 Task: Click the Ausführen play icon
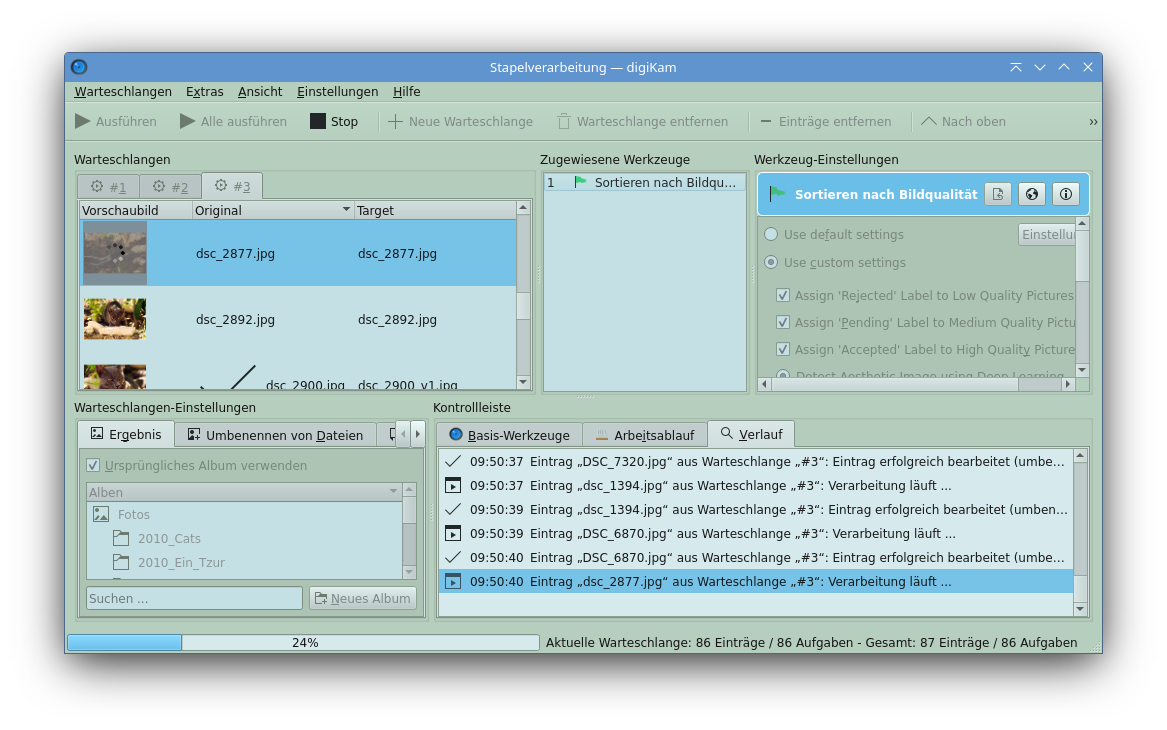coord(83,121)
